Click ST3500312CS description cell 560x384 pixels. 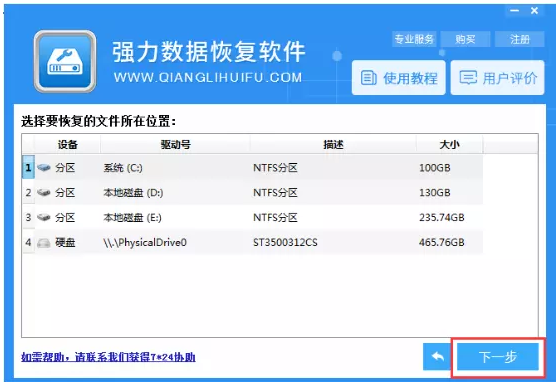coord(285,243)
